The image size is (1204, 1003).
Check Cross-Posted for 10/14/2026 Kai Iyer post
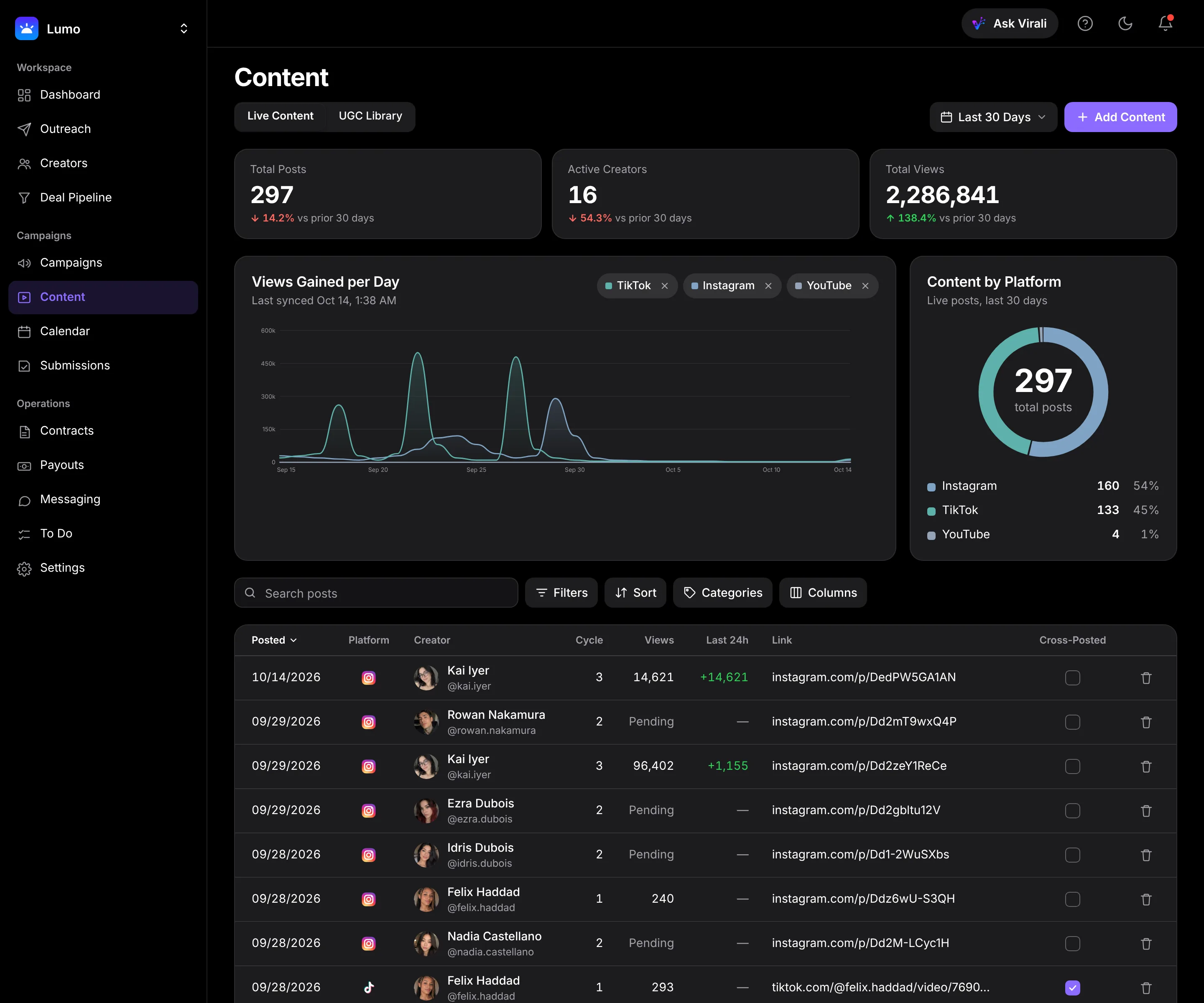pos(1072,678)
